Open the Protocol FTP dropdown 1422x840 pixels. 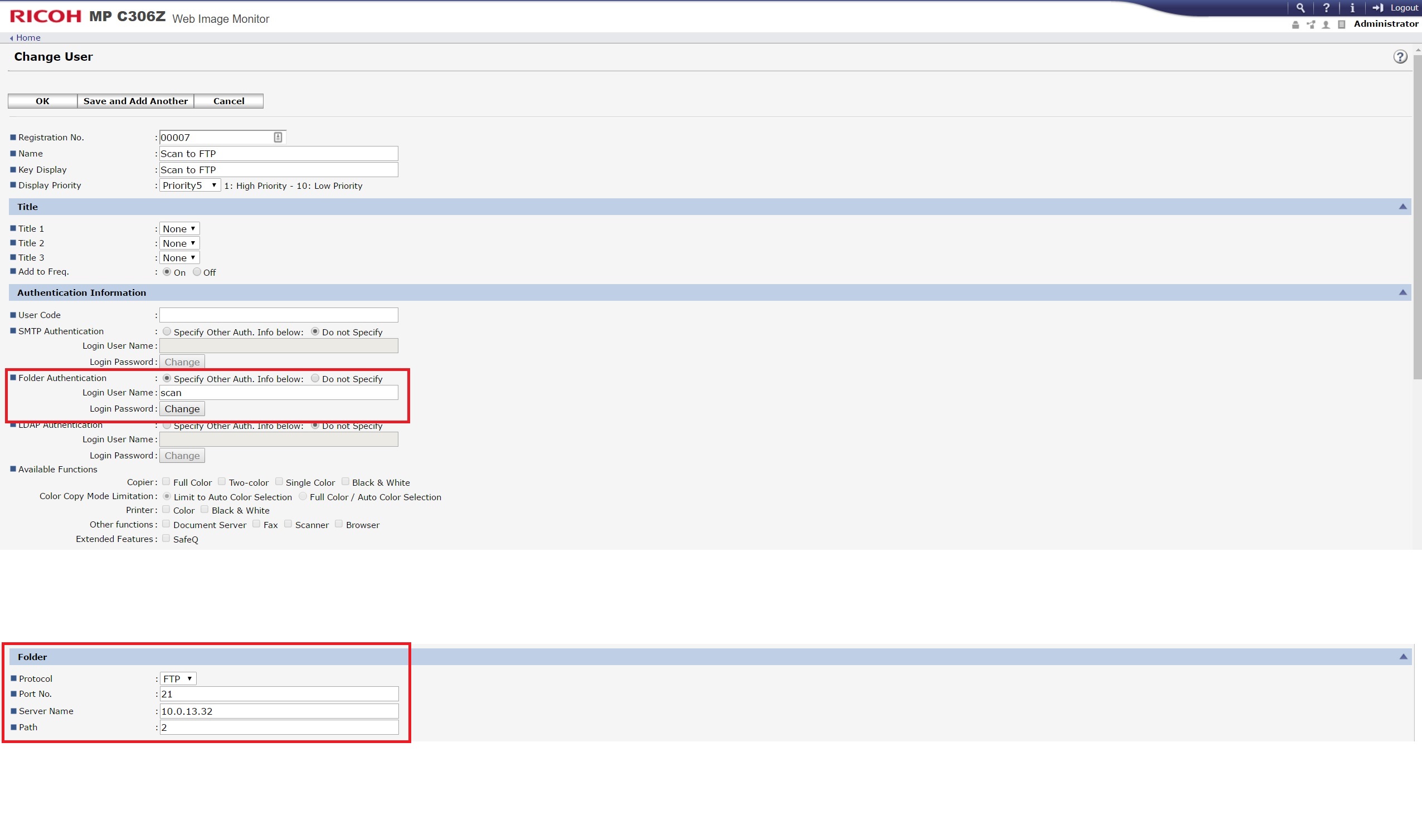[178, 678]
